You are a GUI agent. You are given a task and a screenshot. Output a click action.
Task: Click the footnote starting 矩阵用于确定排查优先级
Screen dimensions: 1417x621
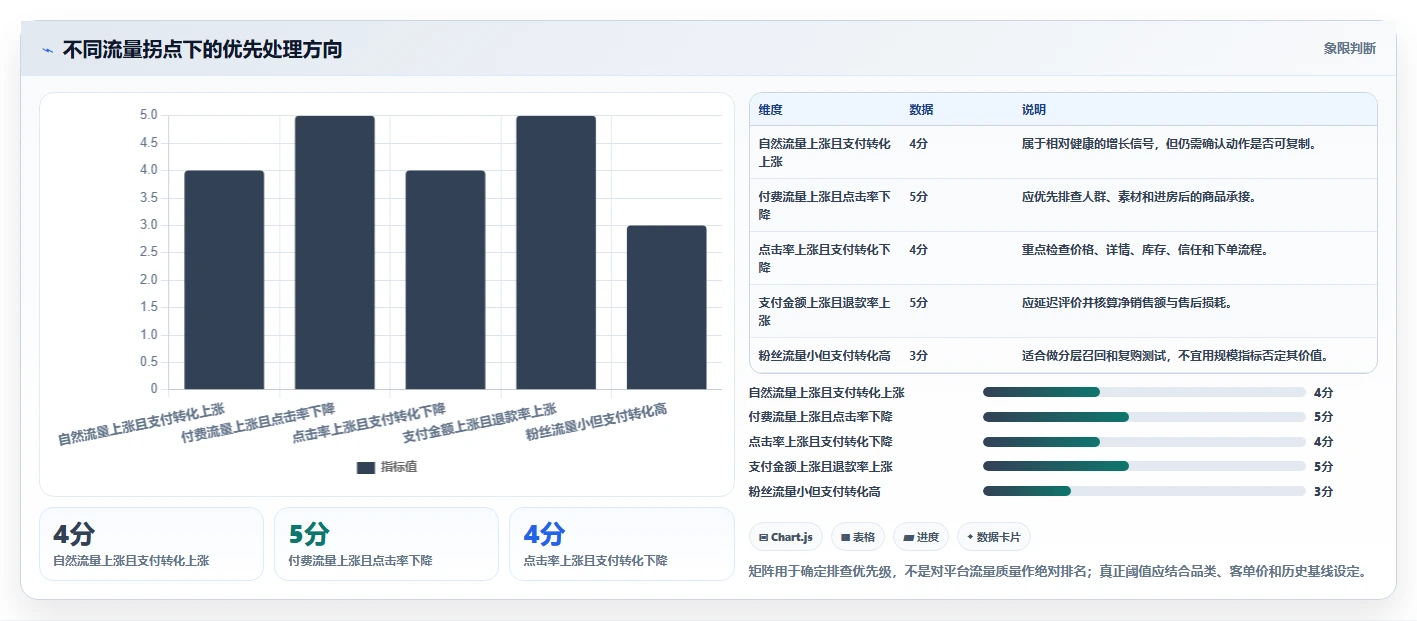point(1057,572)
